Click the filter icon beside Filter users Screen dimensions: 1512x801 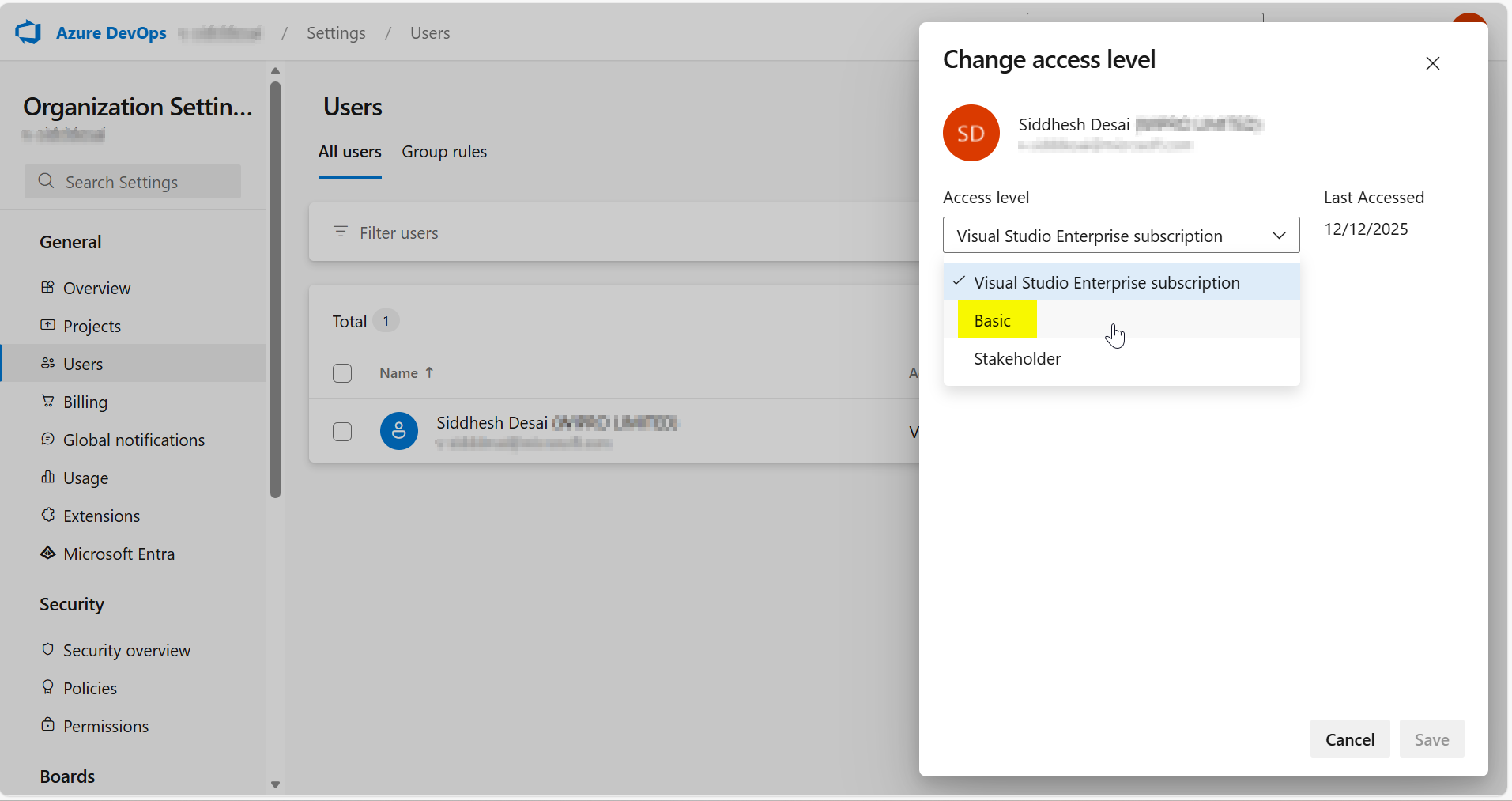[341, 232]
